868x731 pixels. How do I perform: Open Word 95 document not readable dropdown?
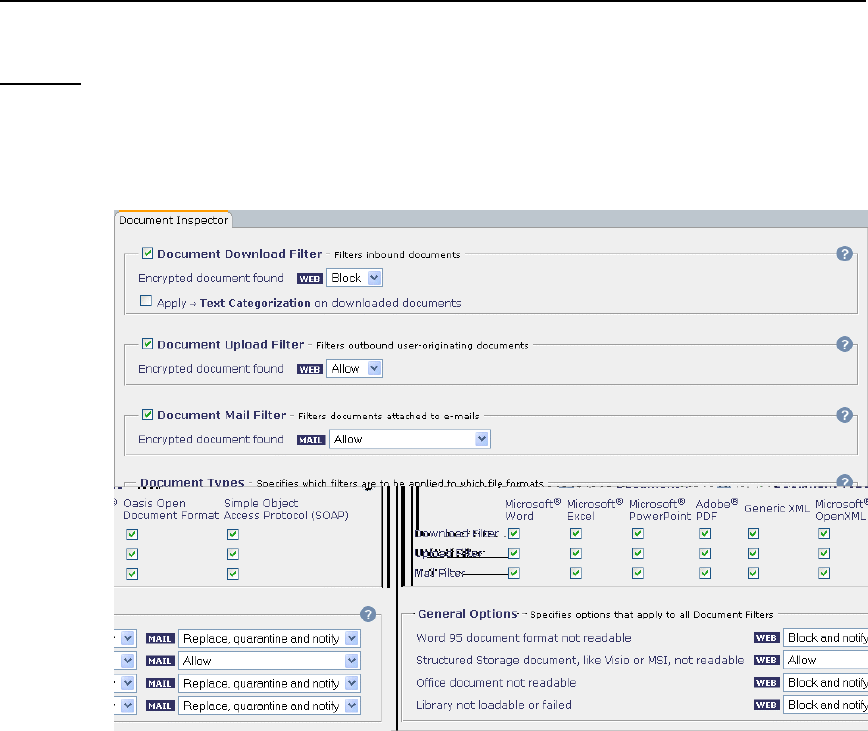[825, 638]
